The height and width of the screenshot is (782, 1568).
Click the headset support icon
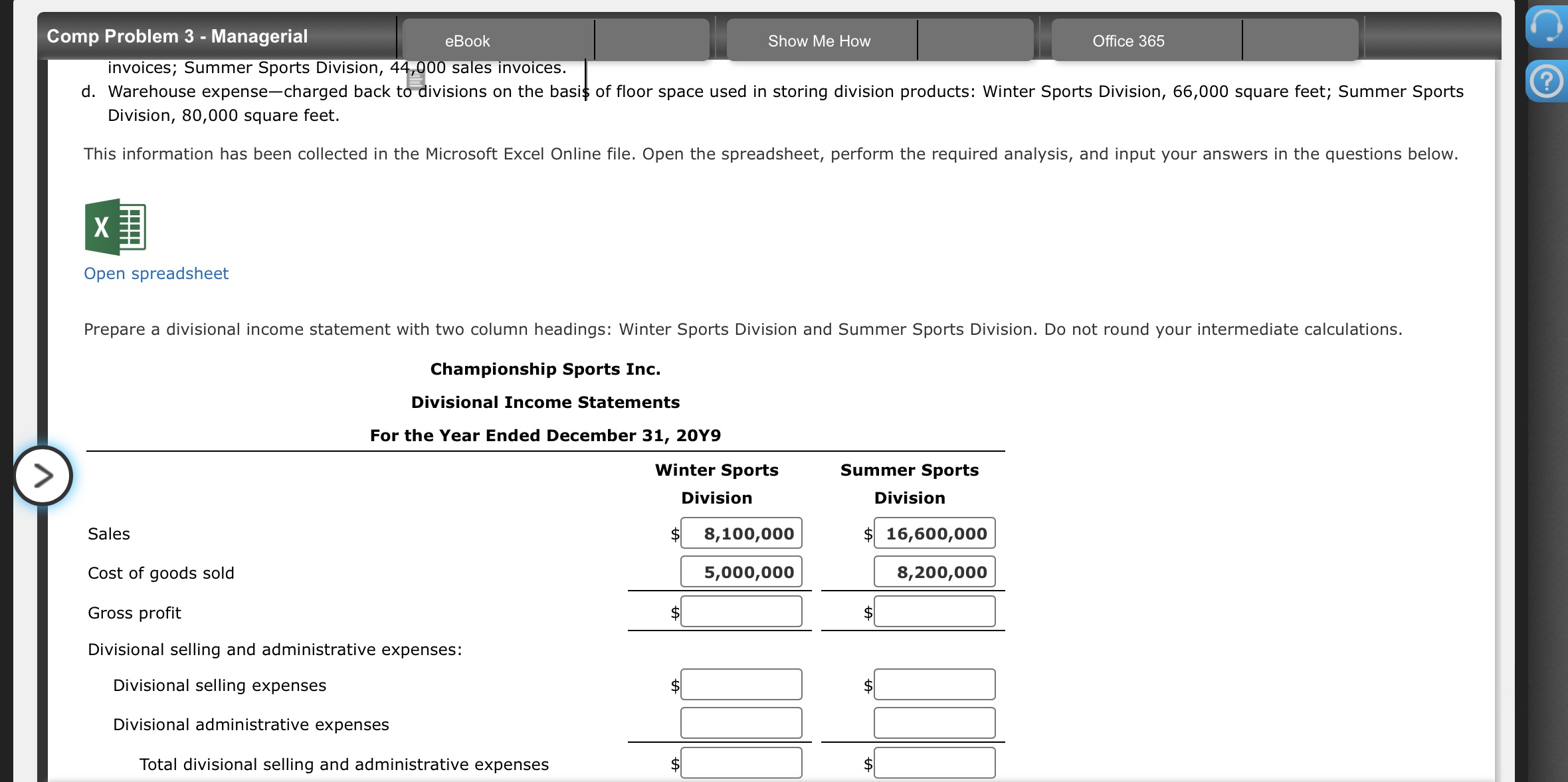pos(1547,27)
